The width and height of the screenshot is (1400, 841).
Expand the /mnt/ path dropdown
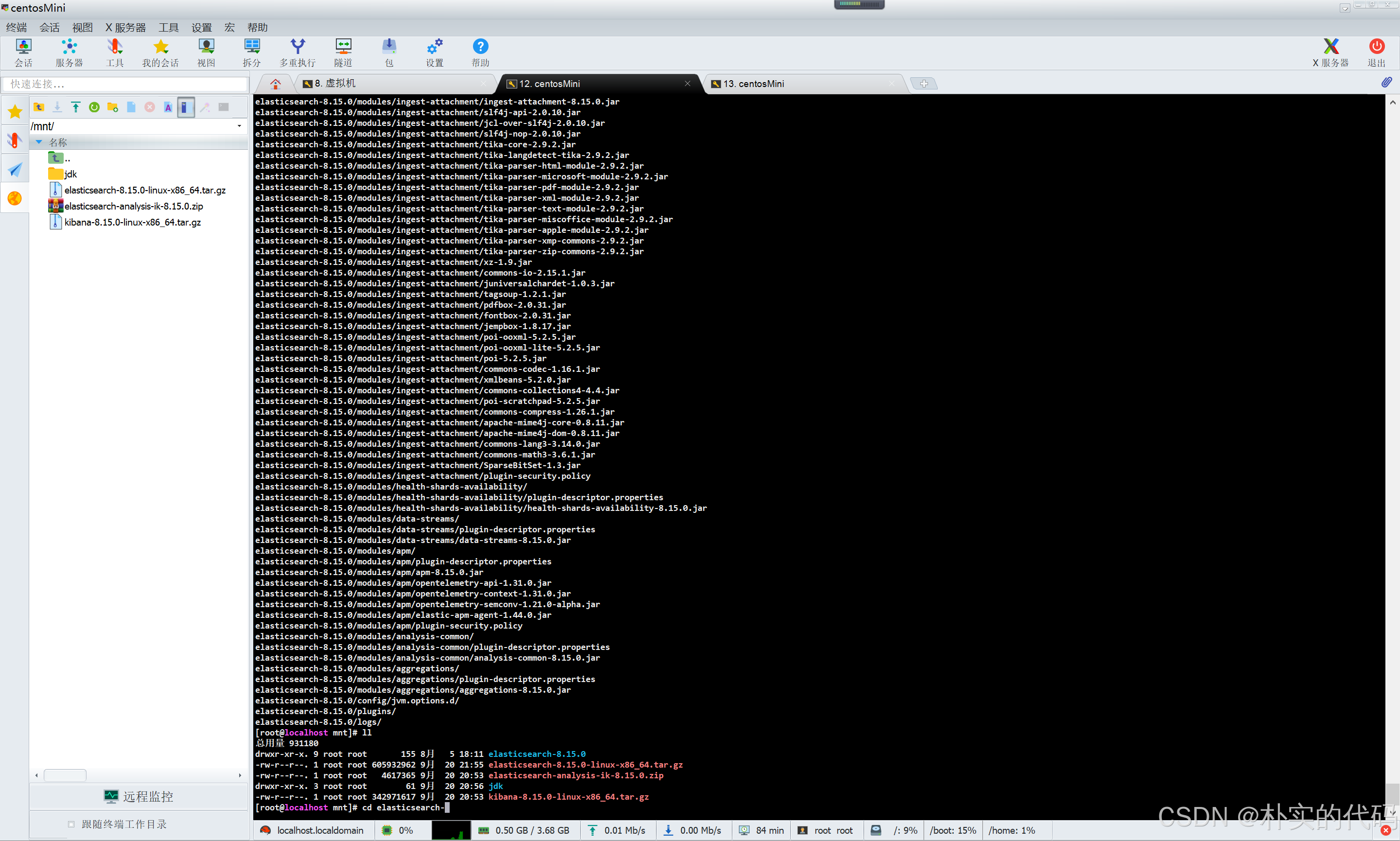[240, 126]
